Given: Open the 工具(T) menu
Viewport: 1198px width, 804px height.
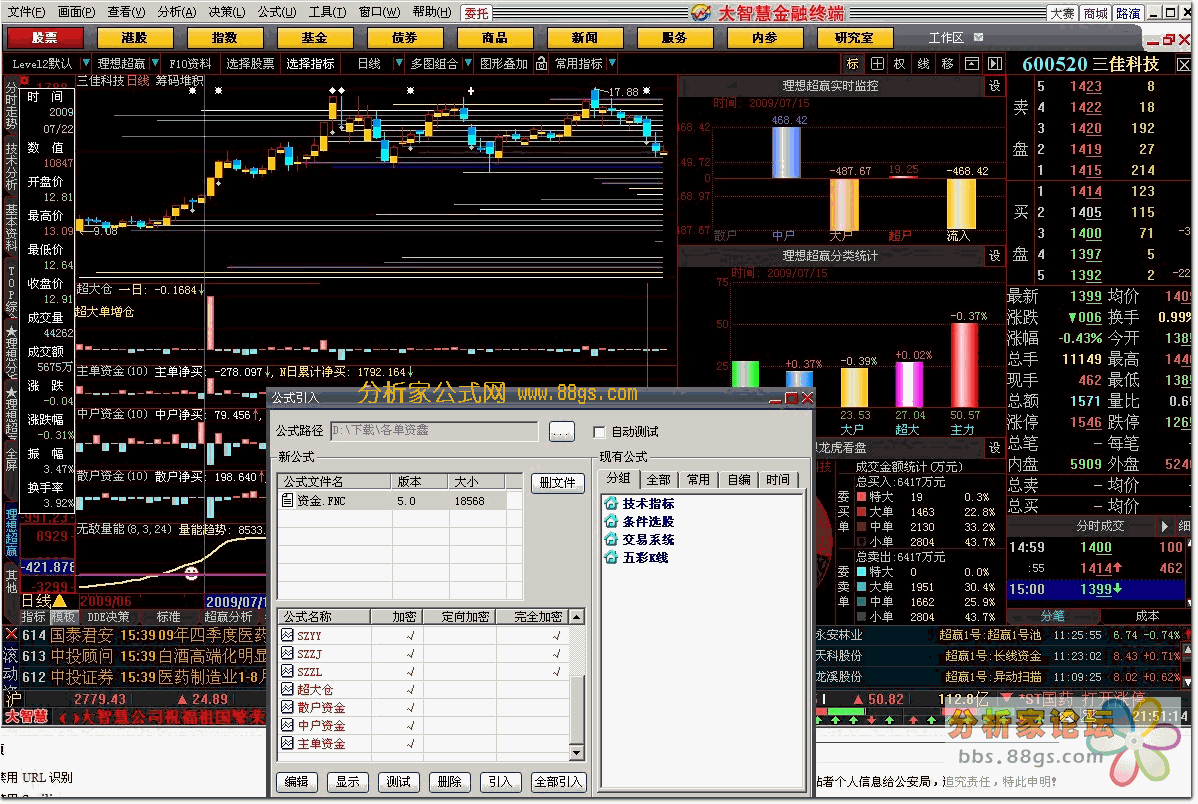Looking at the screenshot, I should 327,12.
